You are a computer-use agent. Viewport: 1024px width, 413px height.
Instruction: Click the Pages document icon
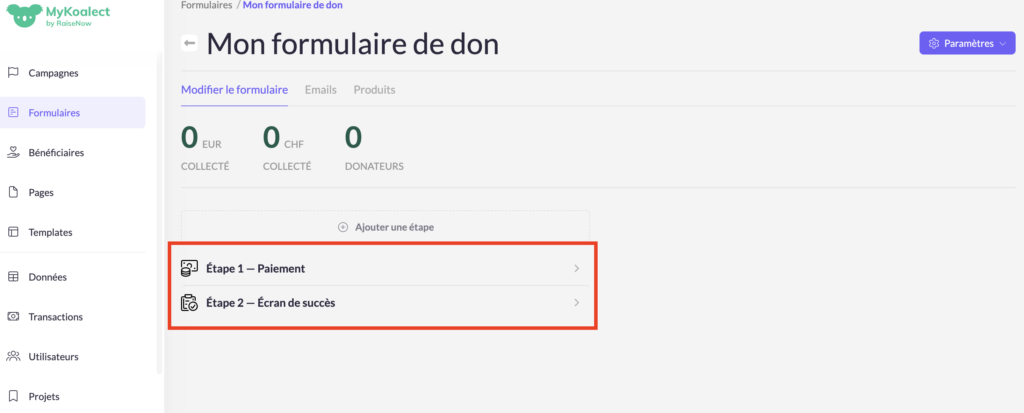13,193
